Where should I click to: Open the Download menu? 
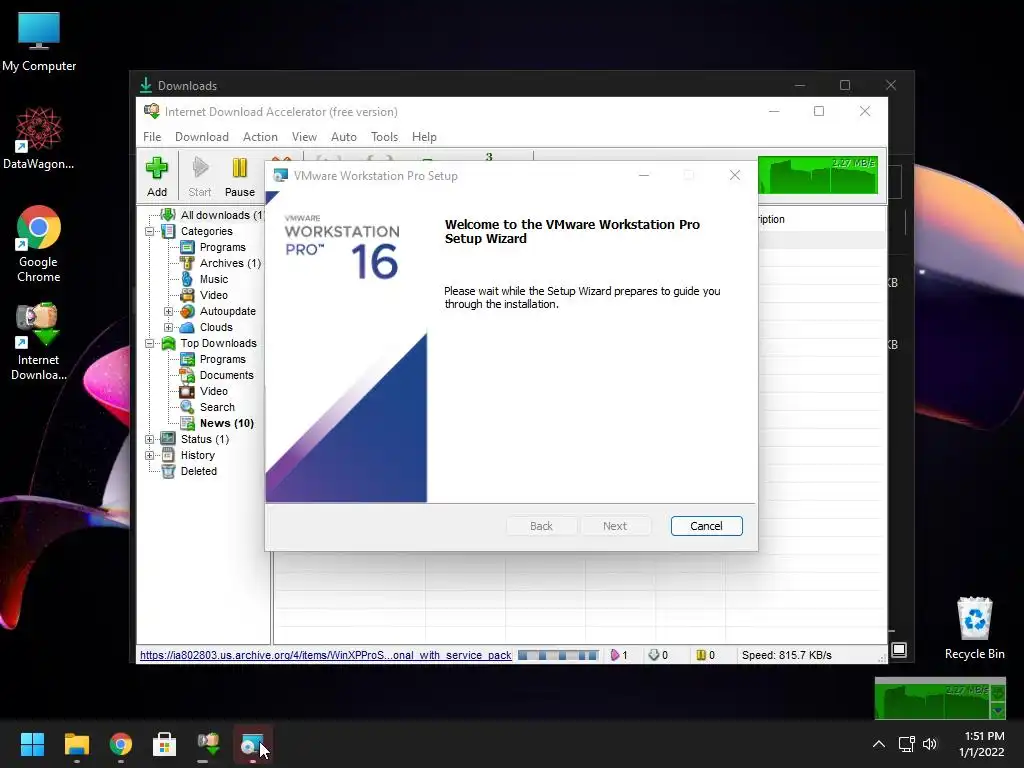(202, 136)
